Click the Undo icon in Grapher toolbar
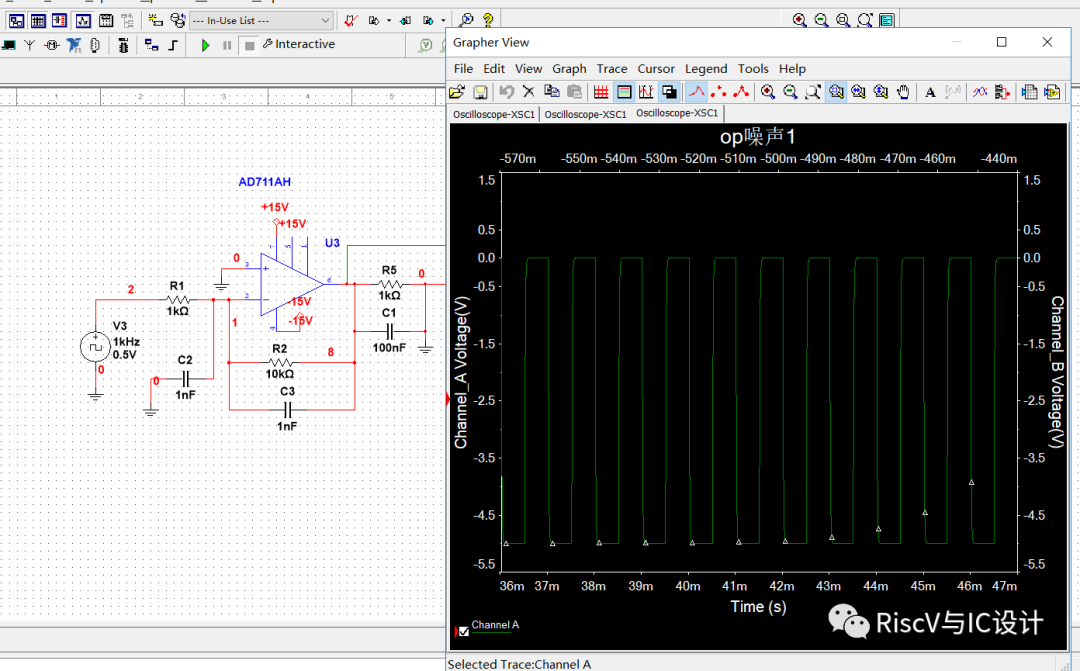Viewport: 1080px width, 671px height. click(506, 92)
